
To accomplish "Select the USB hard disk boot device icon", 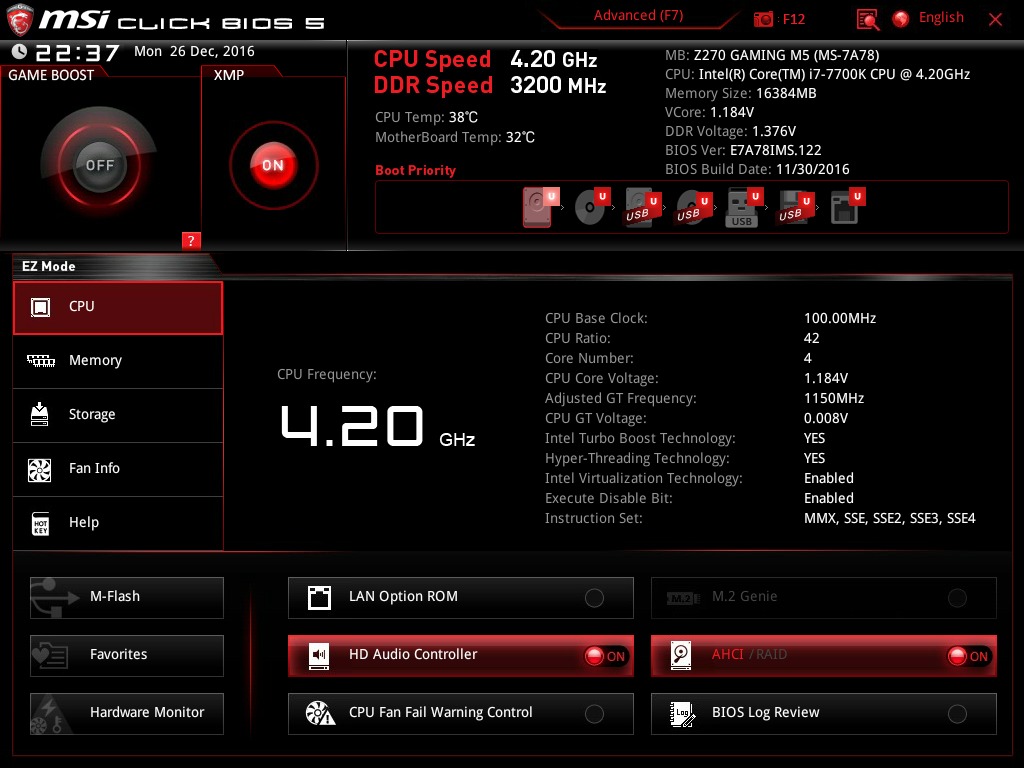I will [643, 207].
